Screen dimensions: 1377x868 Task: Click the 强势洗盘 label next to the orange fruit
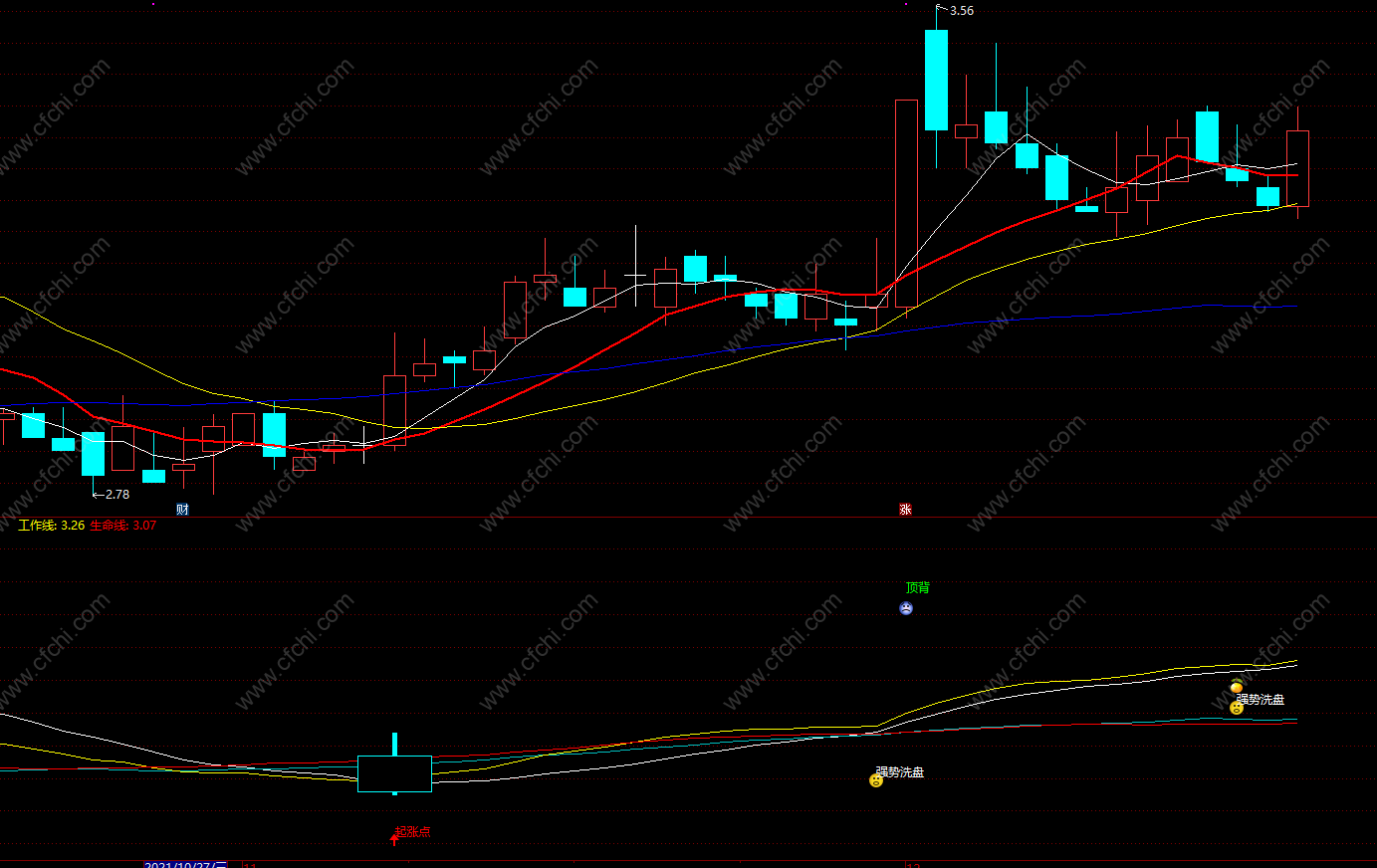point(1261,700)
